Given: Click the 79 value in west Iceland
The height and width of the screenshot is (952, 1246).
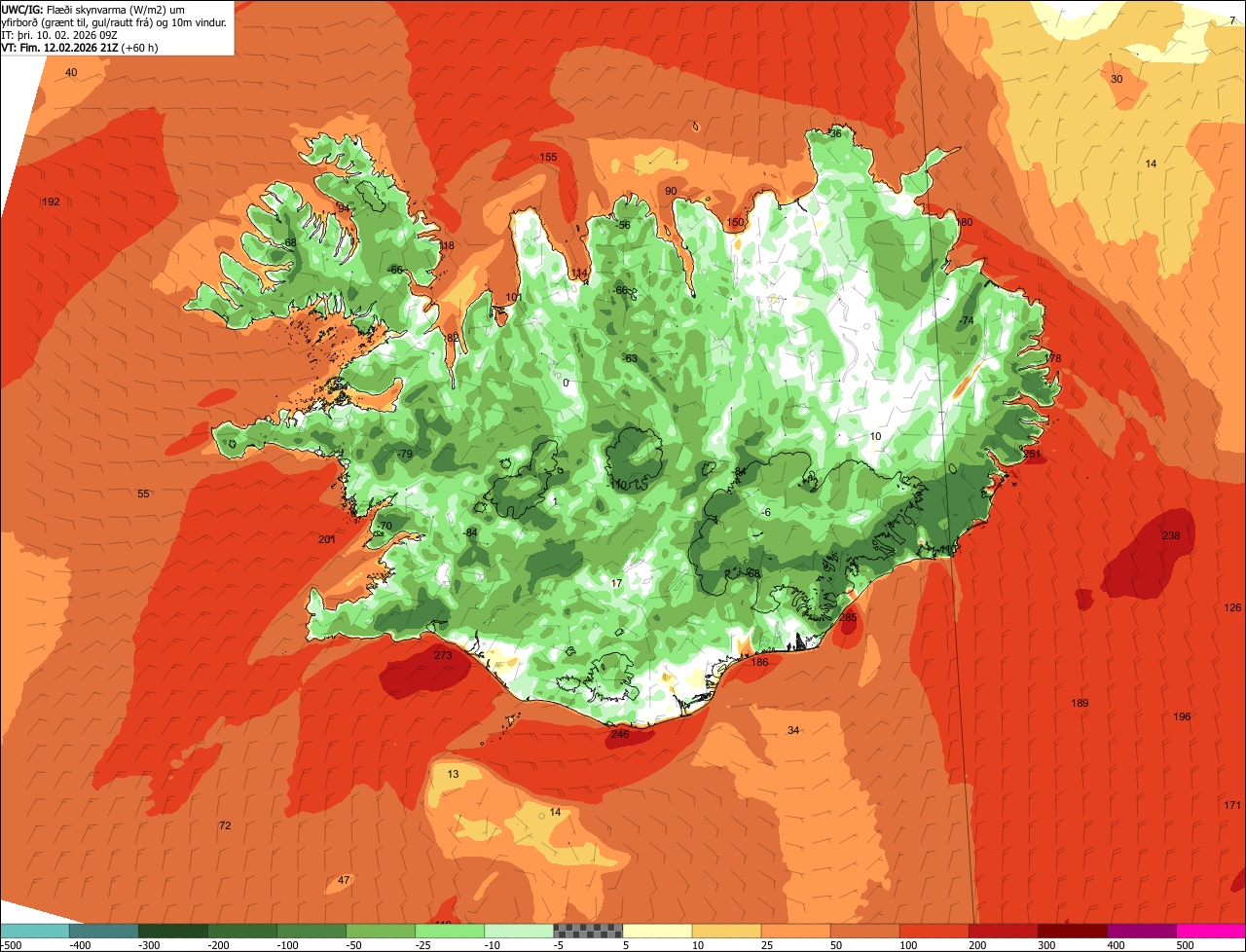Looking at the screenshot, I should click(x=406, y=455).
